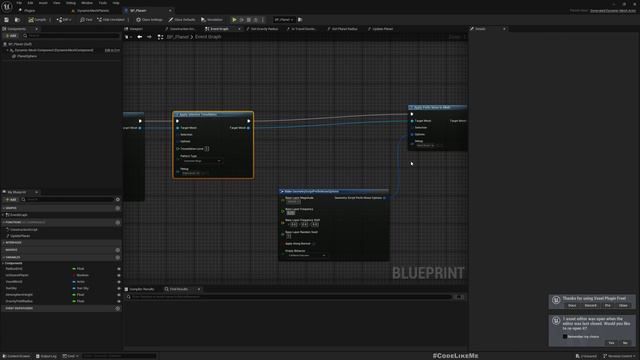Image resolution: width=640 pixels, height=360 pixels.
Task: Open Discord link in Voxel Plugin notification
Action: pos(590,305)
